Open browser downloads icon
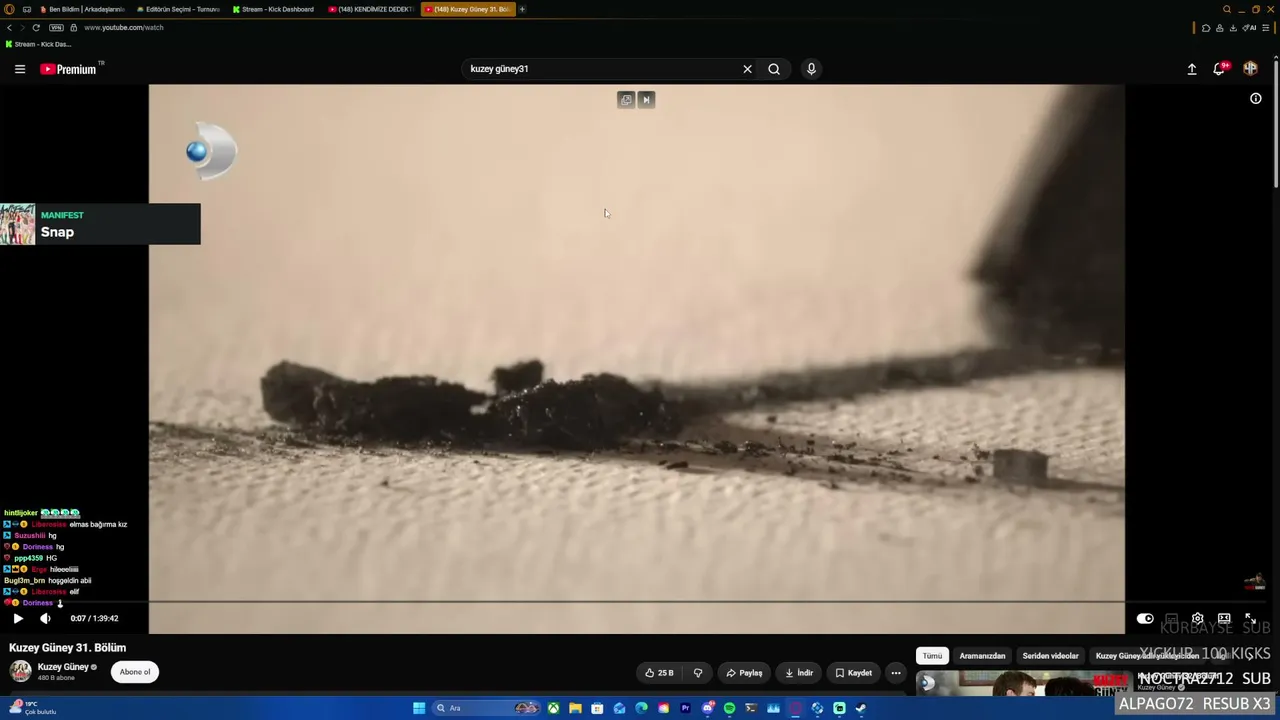This screenshot has width=1280, height=720. point(1232,28)
